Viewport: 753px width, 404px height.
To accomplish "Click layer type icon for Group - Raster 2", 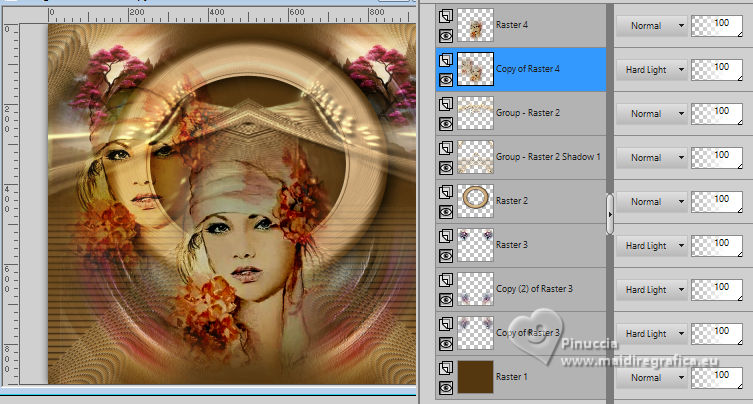I will (446, 104).
